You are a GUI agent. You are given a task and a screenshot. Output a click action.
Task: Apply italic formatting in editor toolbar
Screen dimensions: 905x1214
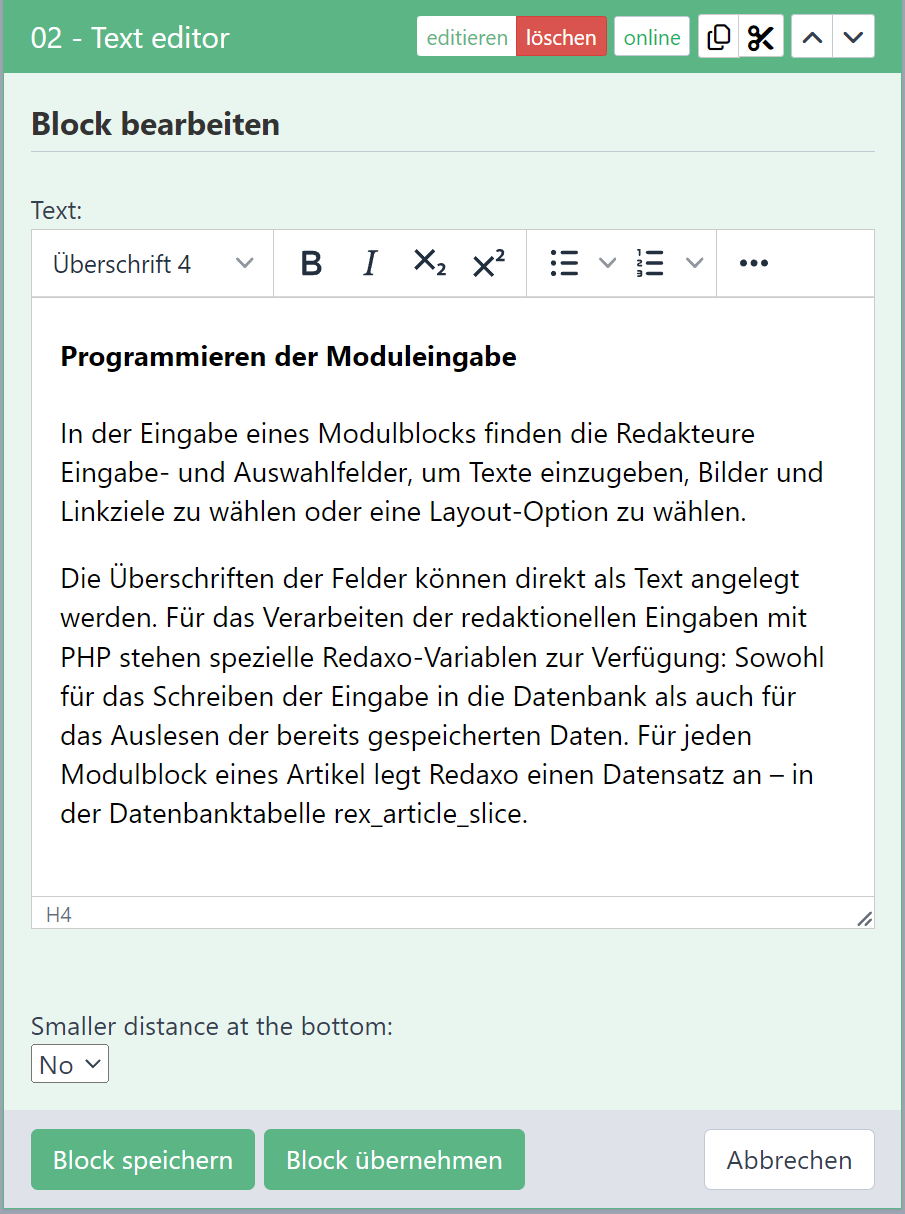(x=370, y=264)
